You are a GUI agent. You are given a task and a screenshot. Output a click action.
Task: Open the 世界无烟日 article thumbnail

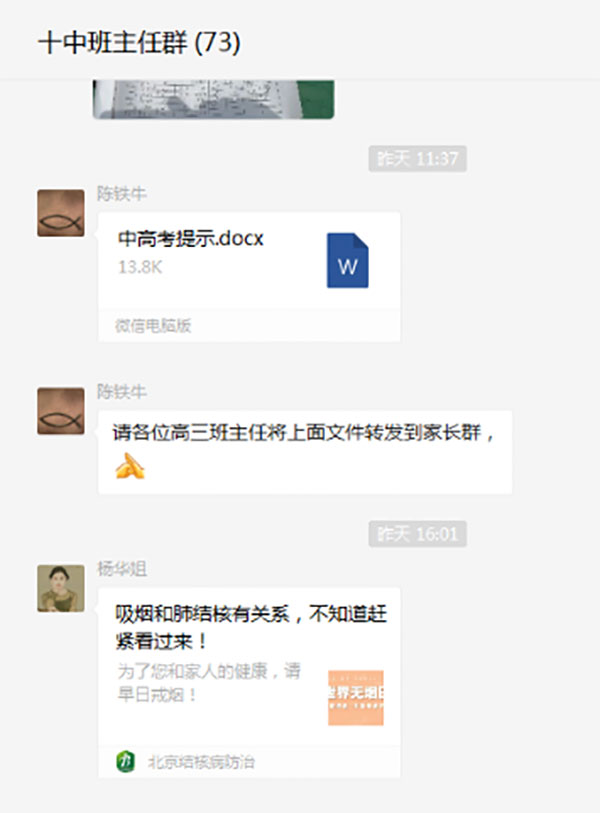click(356, 698)
